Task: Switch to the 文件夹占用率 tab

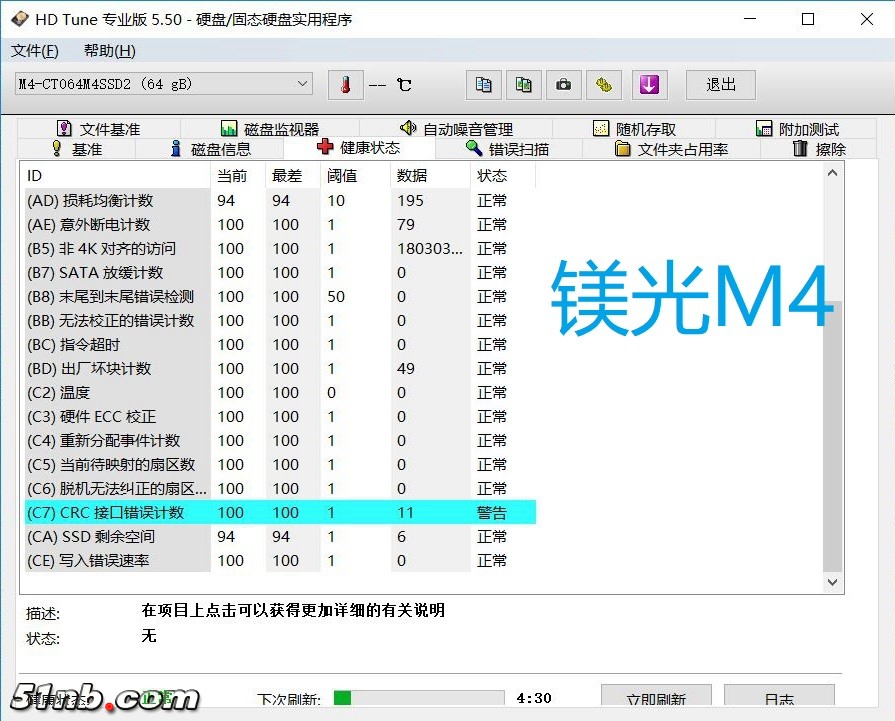Action: [x=671, y=149]
